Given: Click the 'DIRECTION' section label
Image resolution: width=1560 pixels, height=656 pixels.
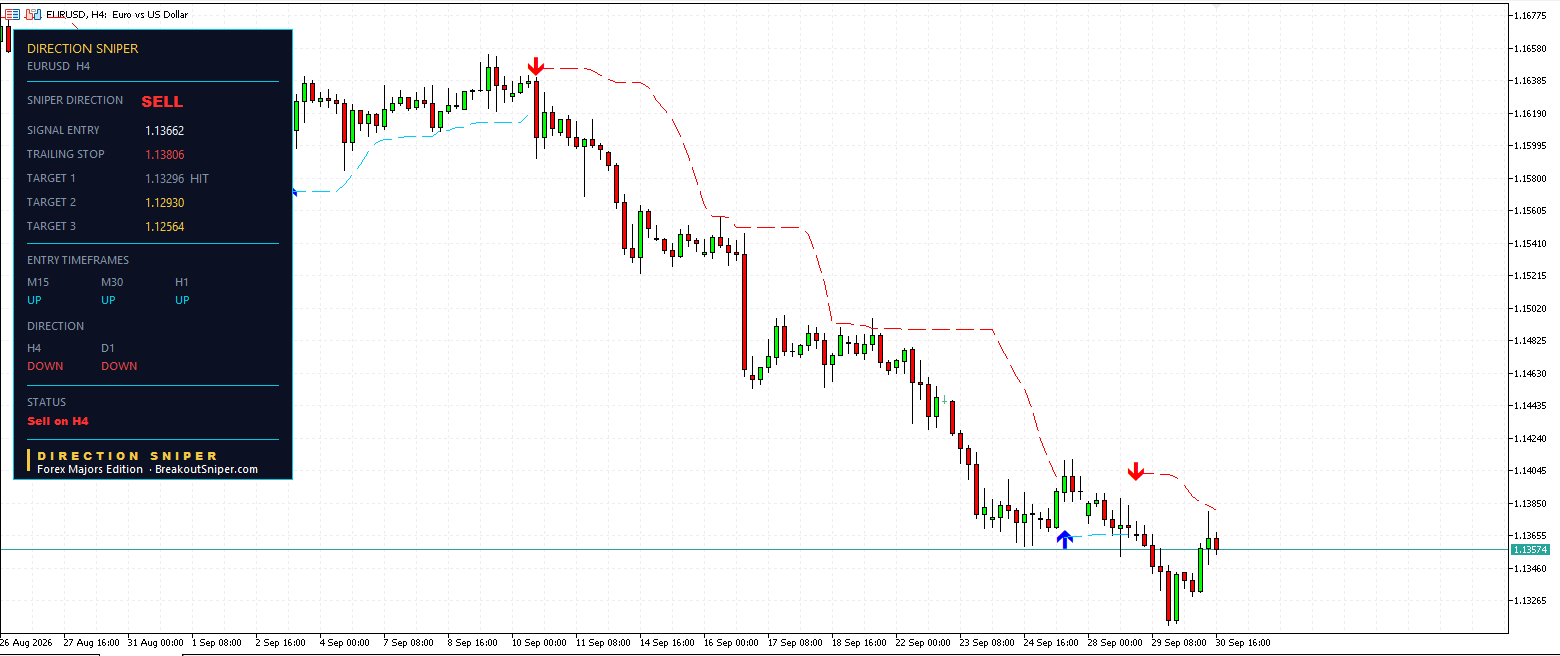Looking at the screenshot, I should tap(56, 326).
